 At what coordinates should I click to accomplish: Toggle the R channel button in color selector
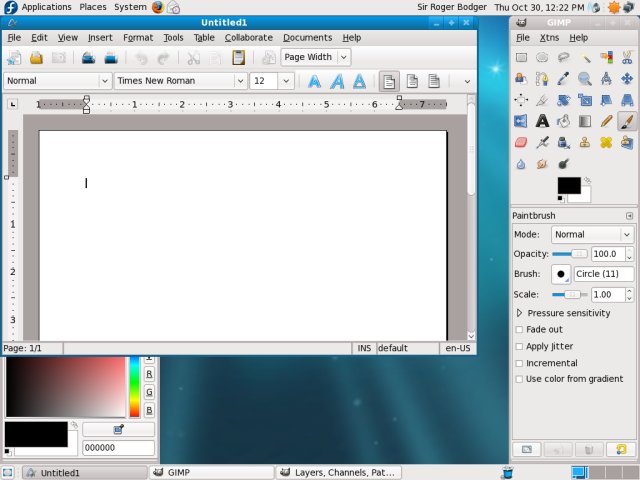(x=149, y=374)
